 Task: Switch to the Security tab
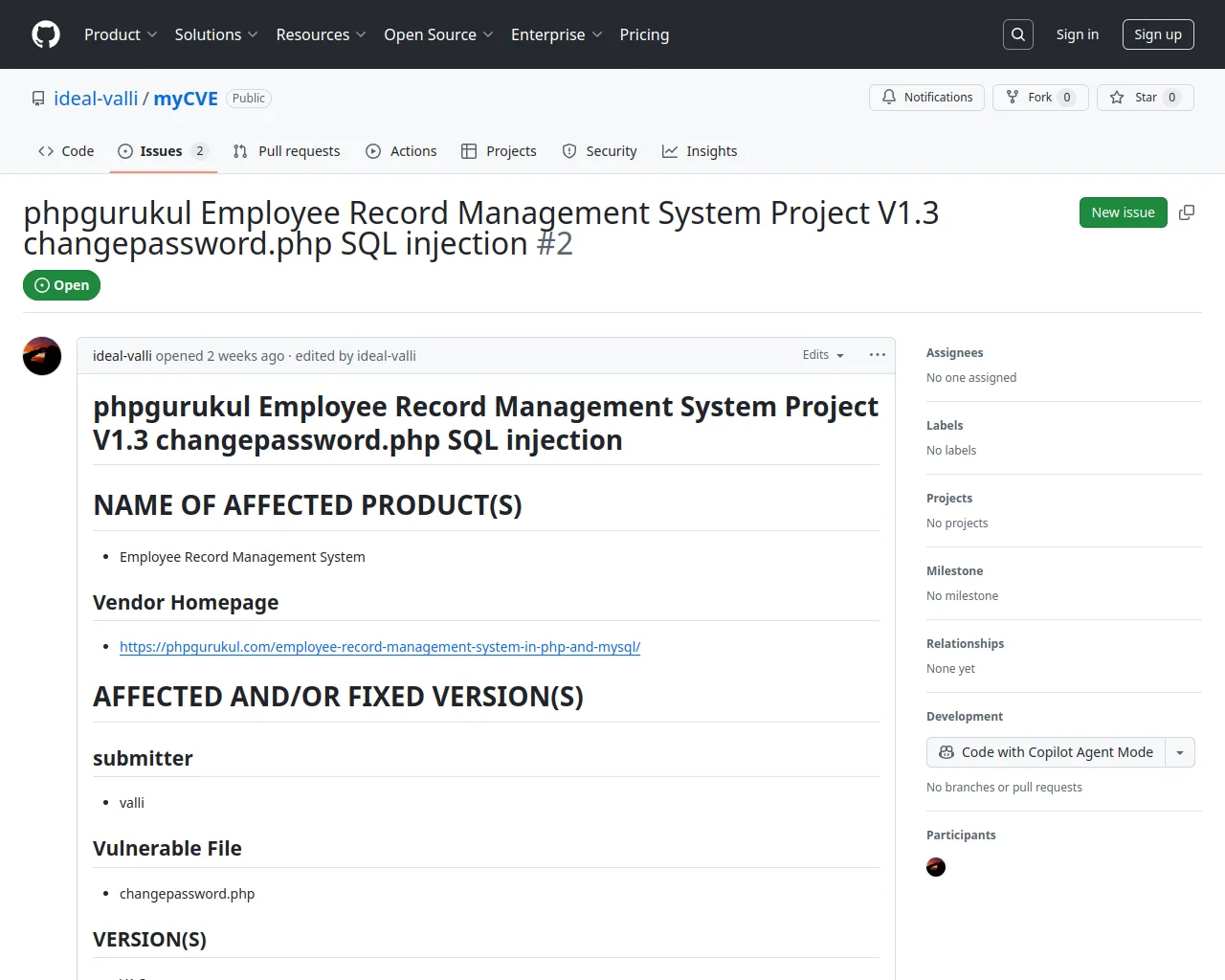599,151
